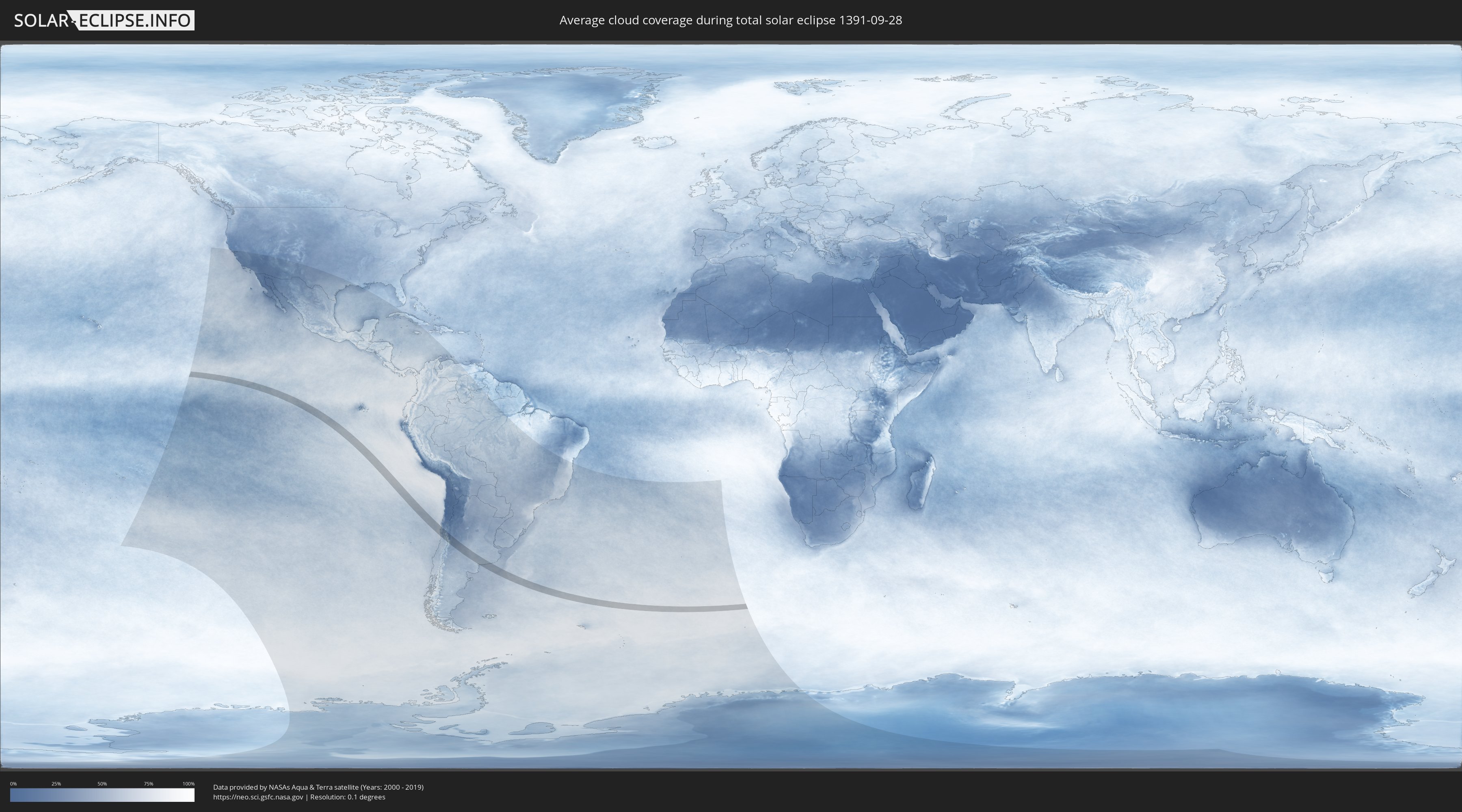Click the cloud coverage color legend bar
The image size is (1462, 812).
point(102,795)
